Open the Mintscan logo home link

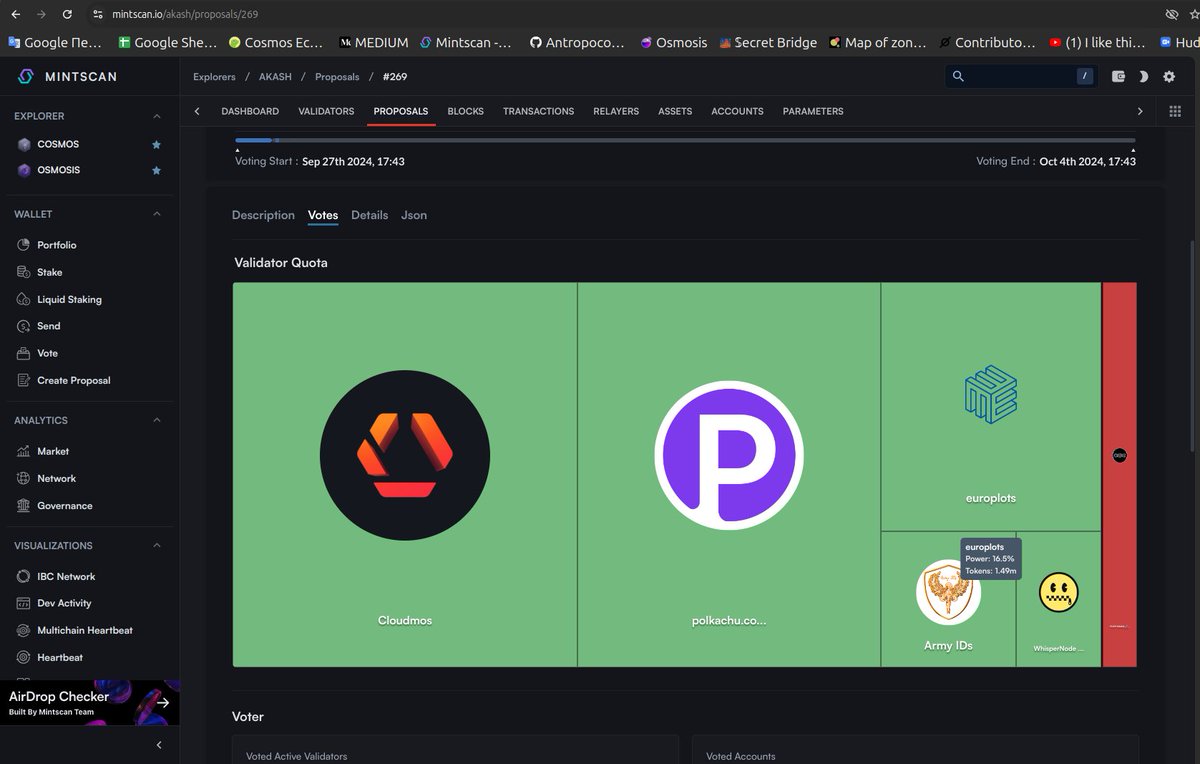67,76
